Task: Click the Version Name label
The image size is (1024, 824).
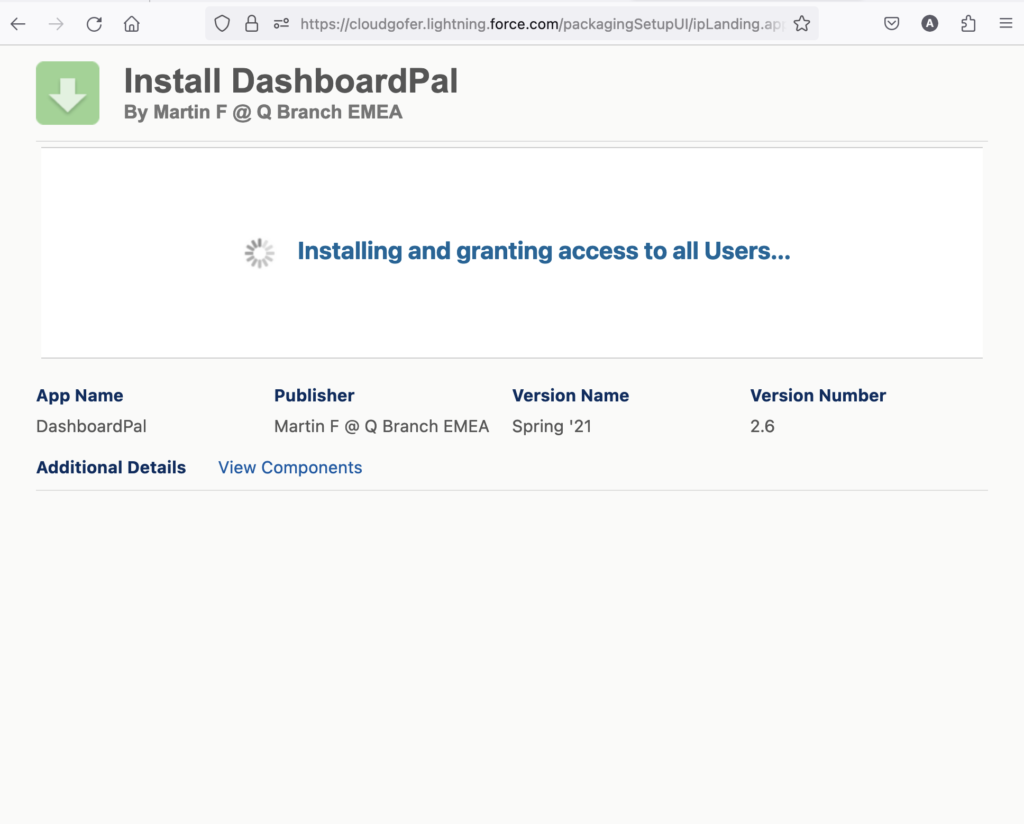Action: pos(571,396)
